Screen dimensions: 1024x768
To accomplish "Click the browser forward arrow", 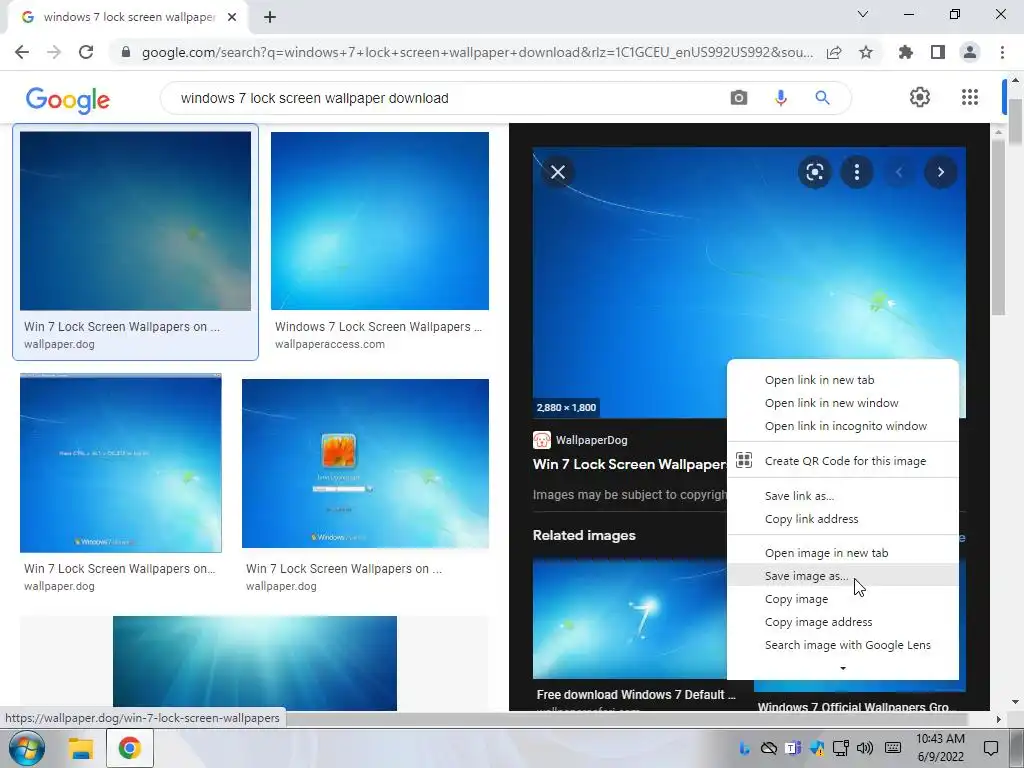I will click(x=54, y=52).
